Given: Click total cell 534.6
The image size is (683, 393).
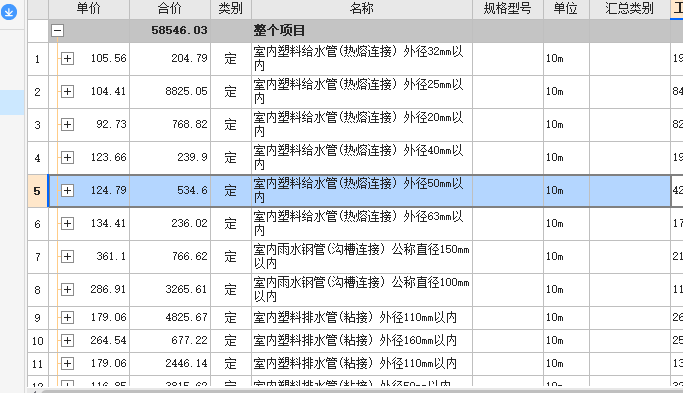Looking at the screenshot, I should 170,190.
